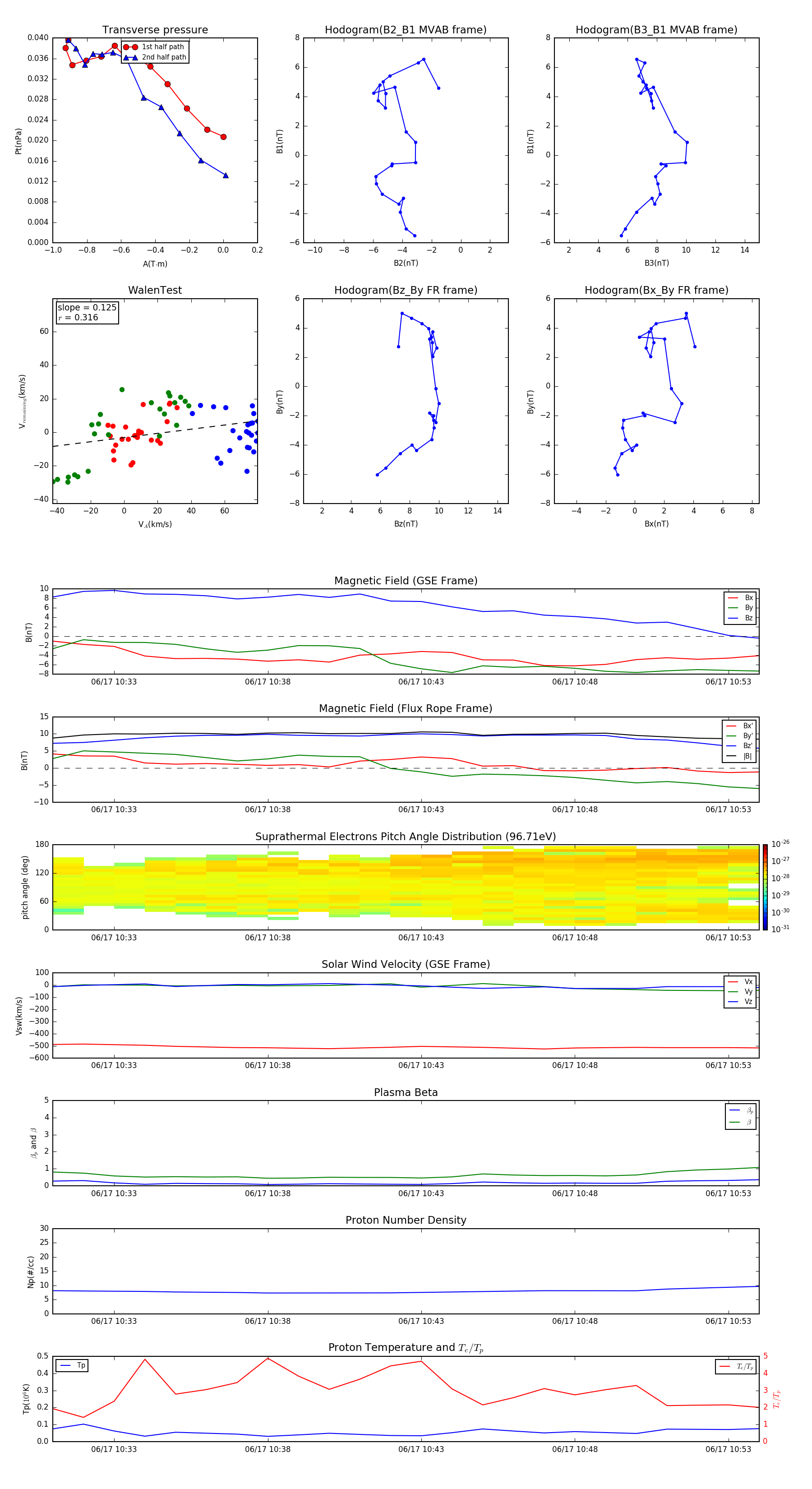
Task: Select the Bx' legend entry in flux rope plot
Action: (x=740, y=726)
